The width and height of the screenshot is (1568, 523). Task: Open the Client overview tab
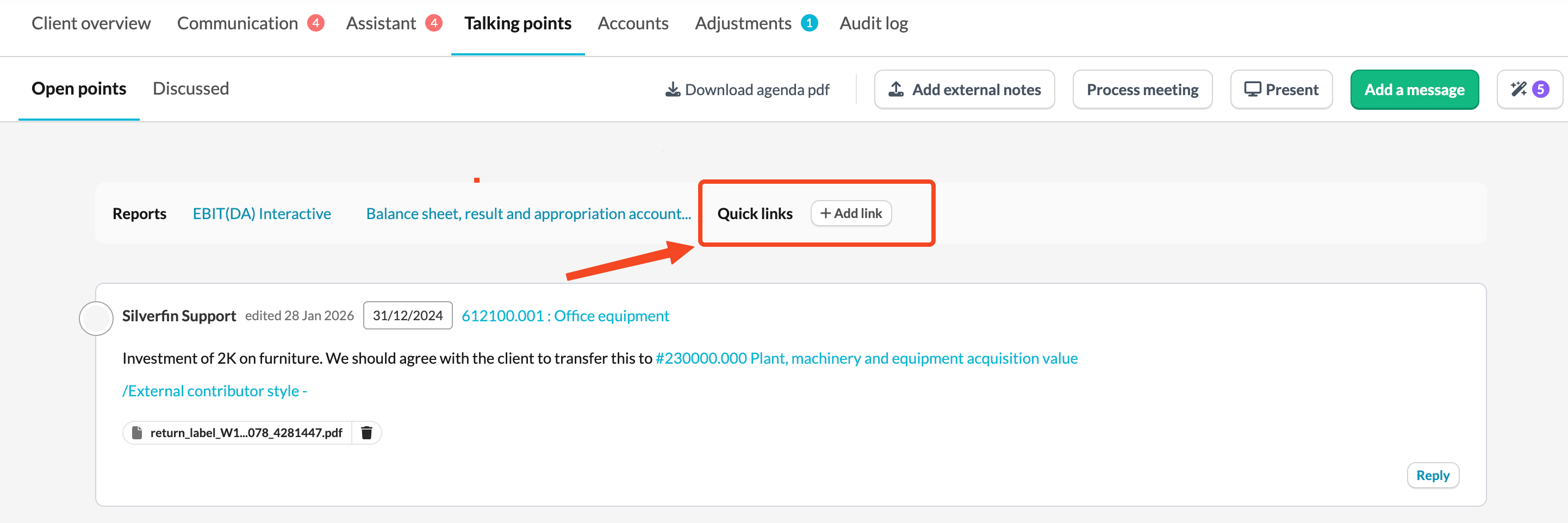coord(91,23)
